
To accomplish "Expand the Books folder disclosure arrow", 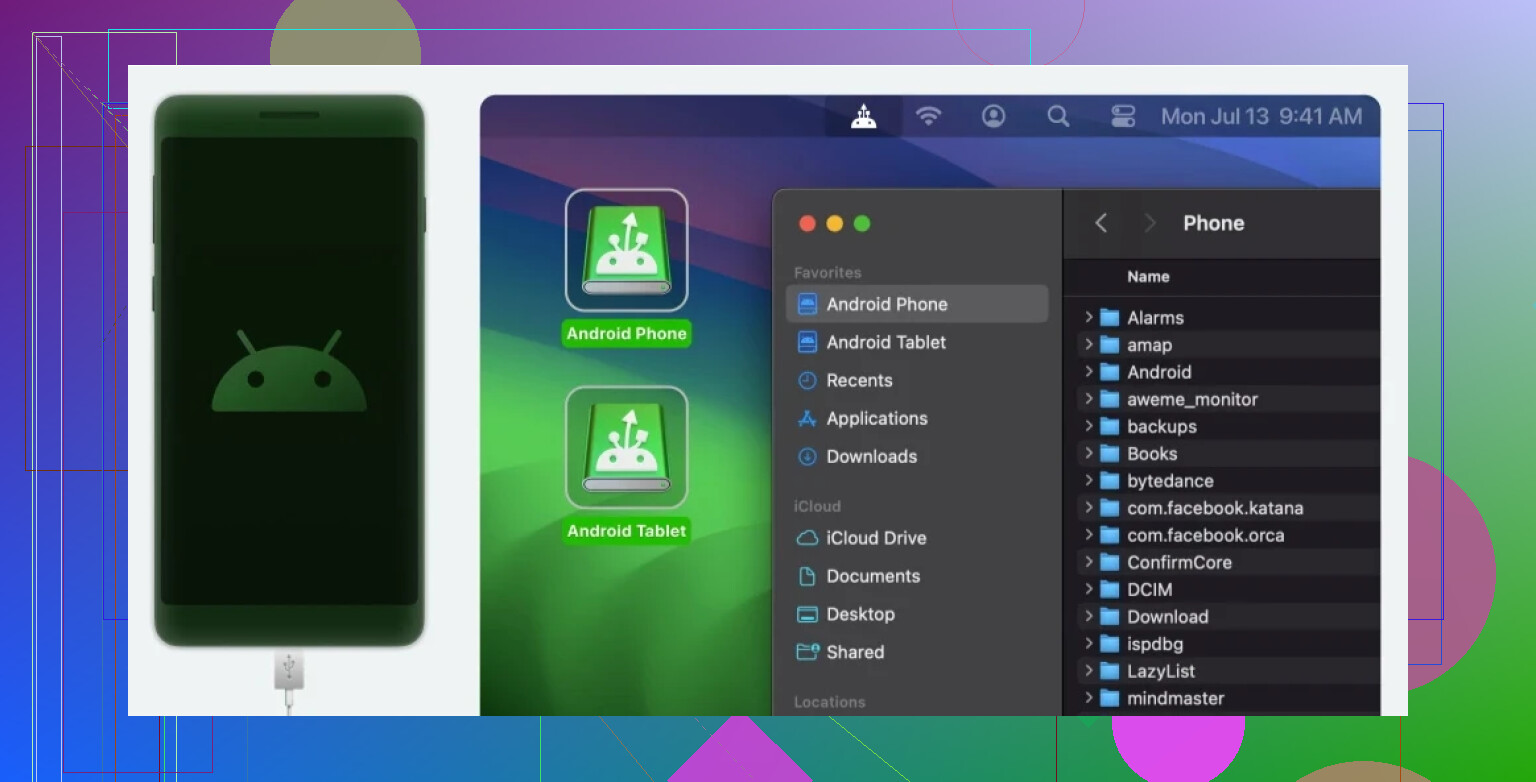I will [x=1088, y=453].
